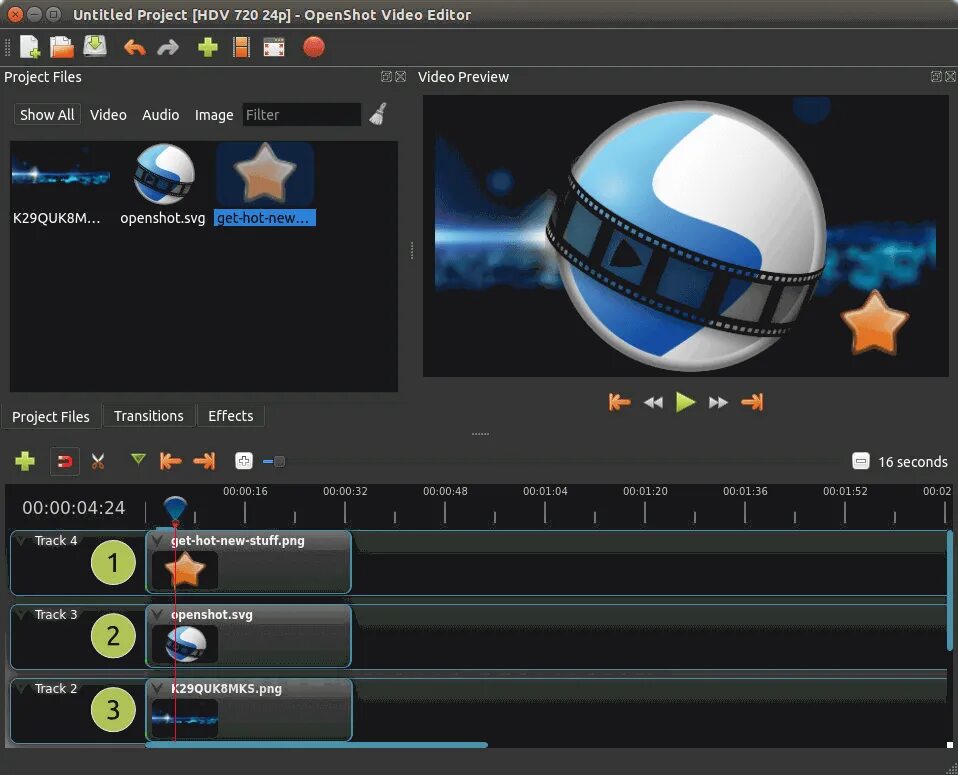Image resolution: width=958 pixels, height=775 pixels.
Task: Click the red Export Video button
Action: click(x=313, y=47)
